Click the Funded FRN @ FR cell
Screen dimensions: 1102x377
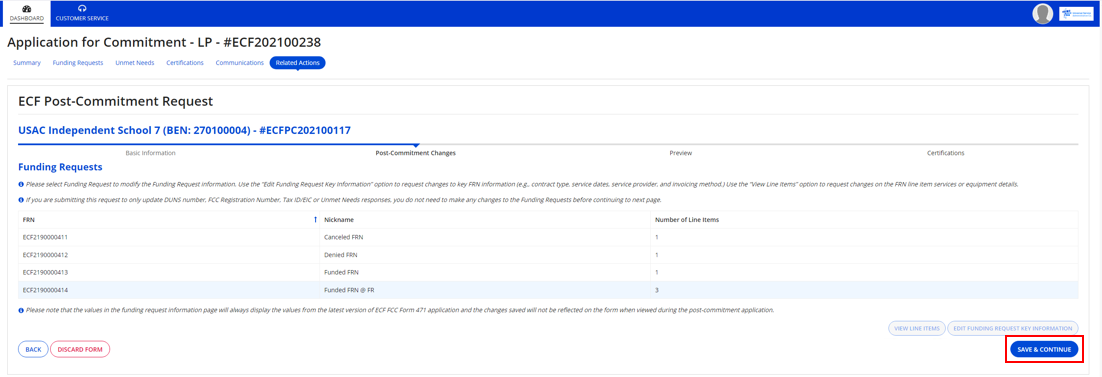[x=485, y=290]
